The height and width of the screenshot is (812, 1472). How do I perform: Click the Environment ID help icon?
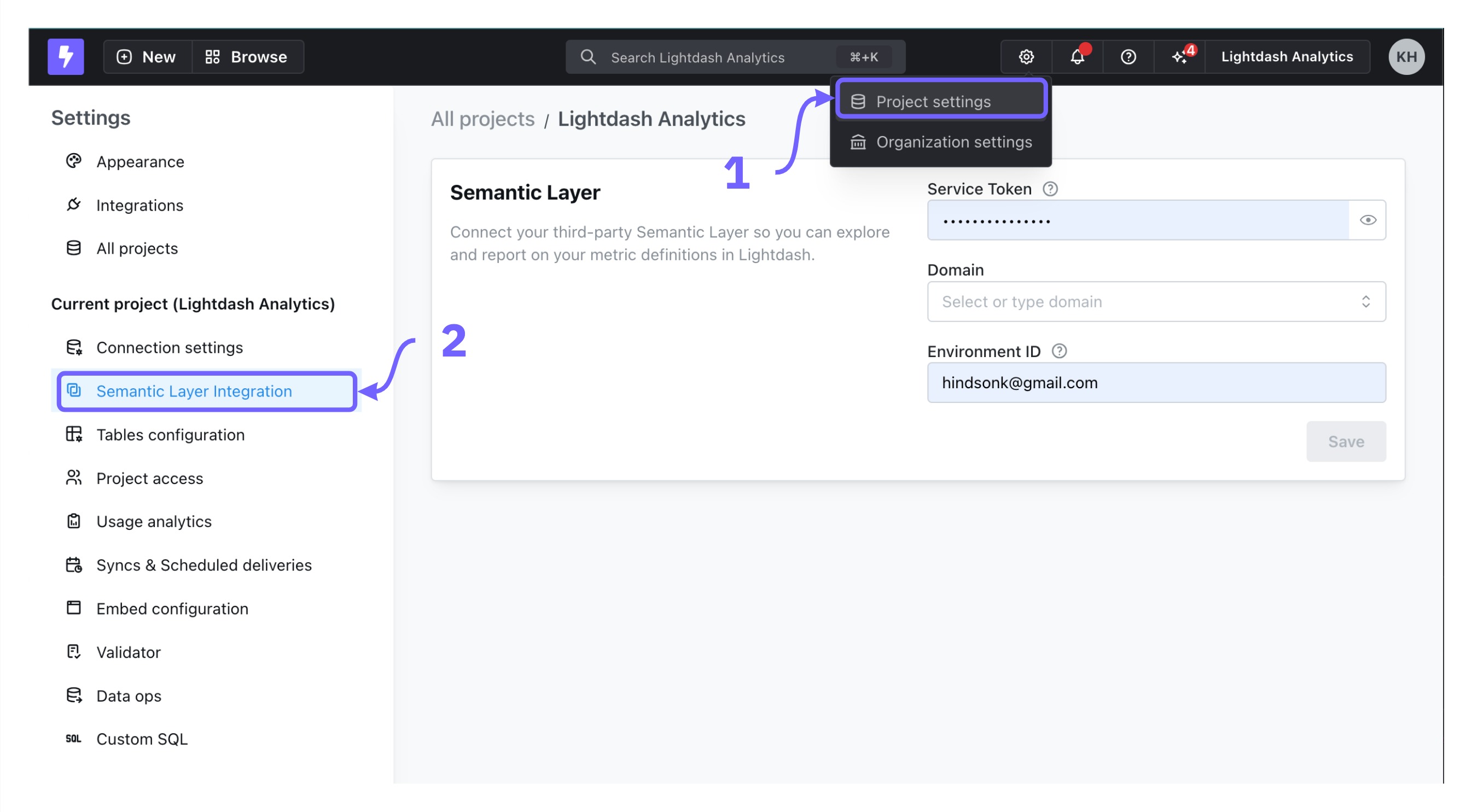(x=1060, y=351)
